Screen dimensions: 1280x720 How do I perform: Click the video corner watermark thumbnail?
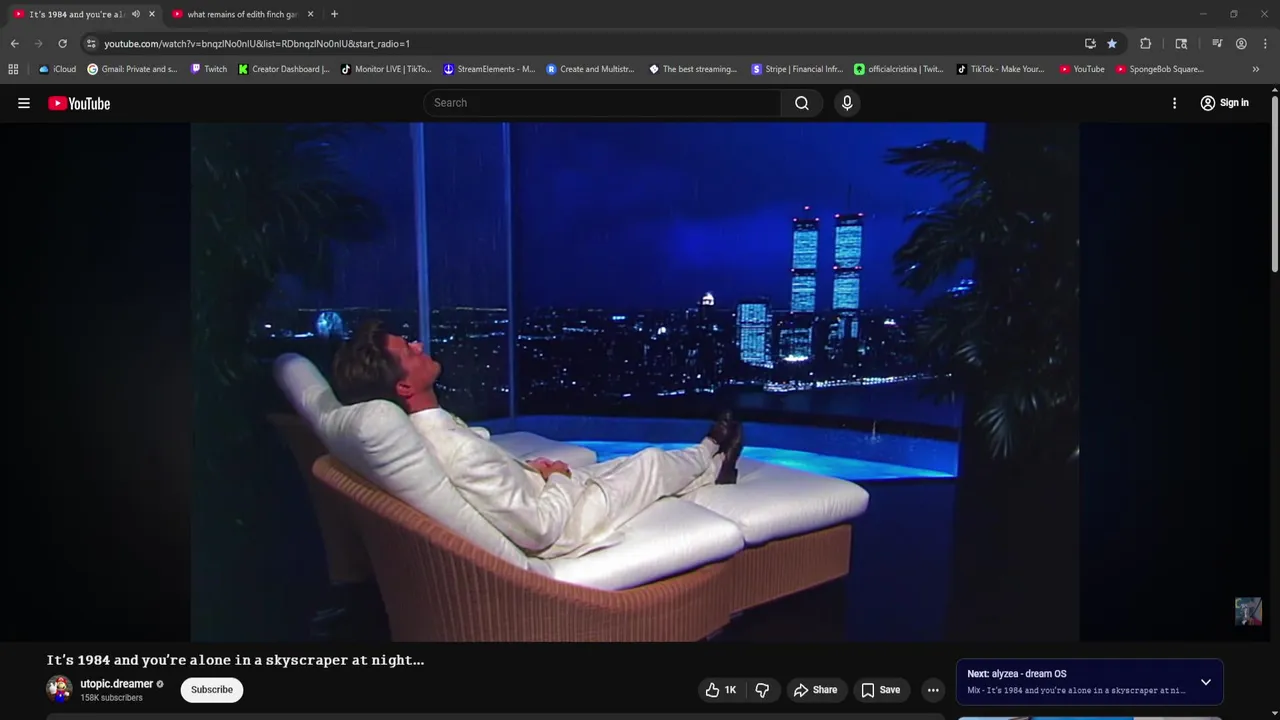[1248, 611]
